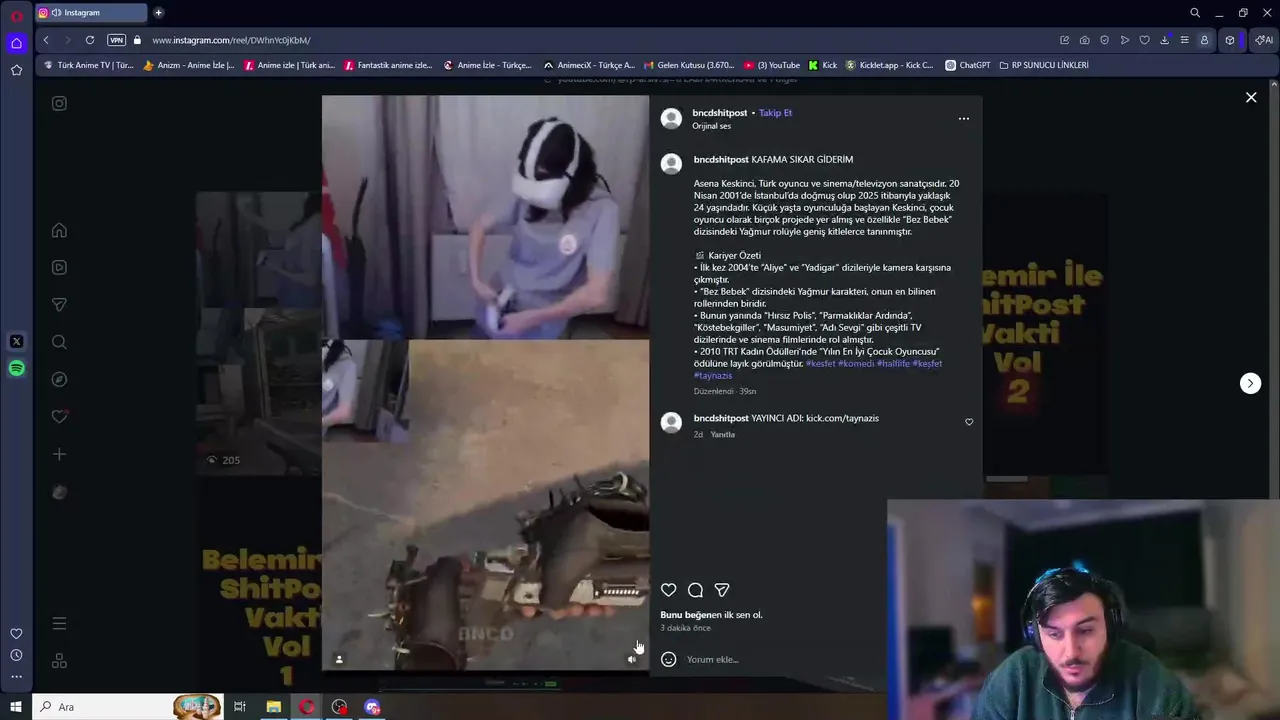Open Opera sidebar three-dot settings

click(x=16, y=677)
